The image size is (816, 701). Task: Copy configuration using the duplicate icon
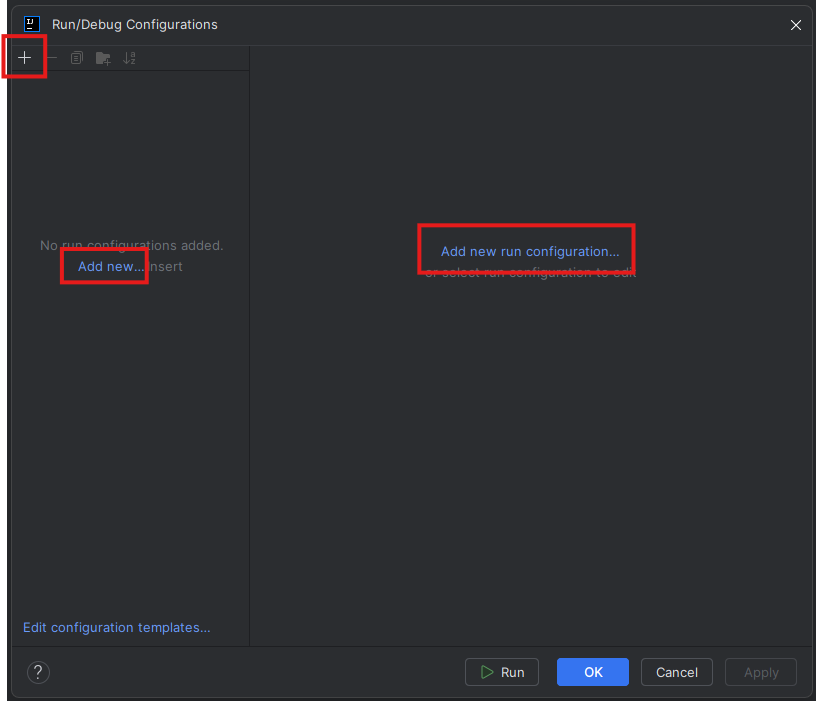(x=77, y=57)
